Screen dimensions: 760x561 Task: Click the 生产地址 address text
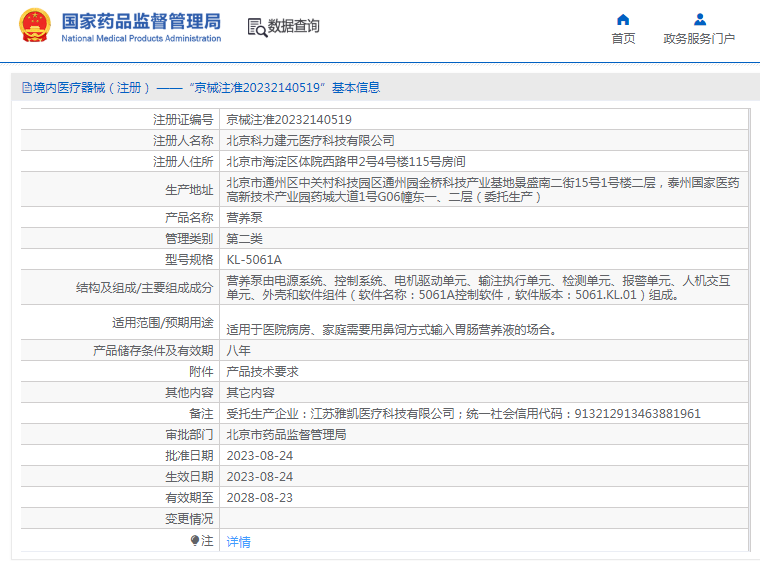click(x=483, y=190)
